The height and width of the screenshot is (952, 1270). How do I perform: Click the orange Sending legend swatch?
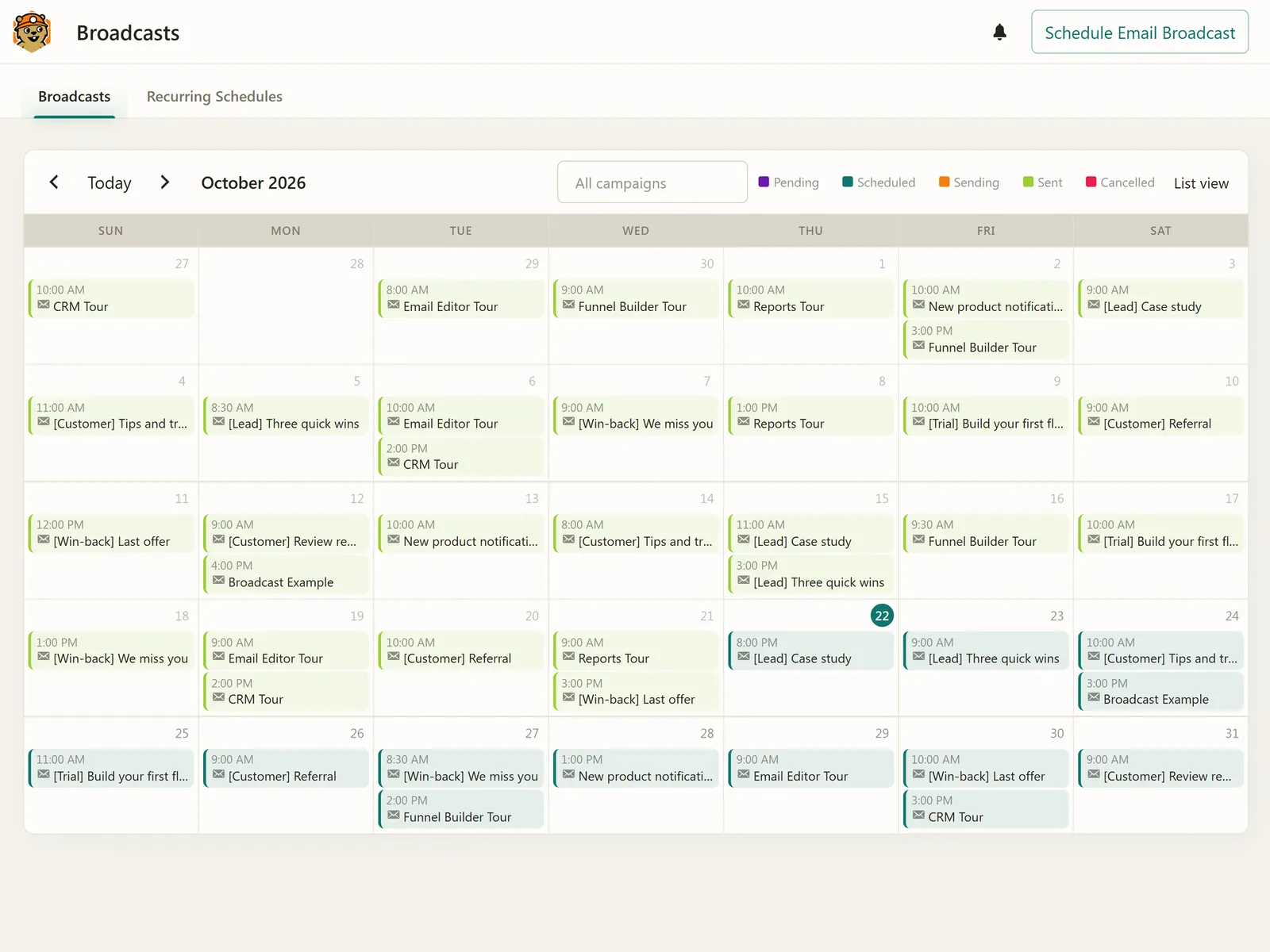click(944, 182)
